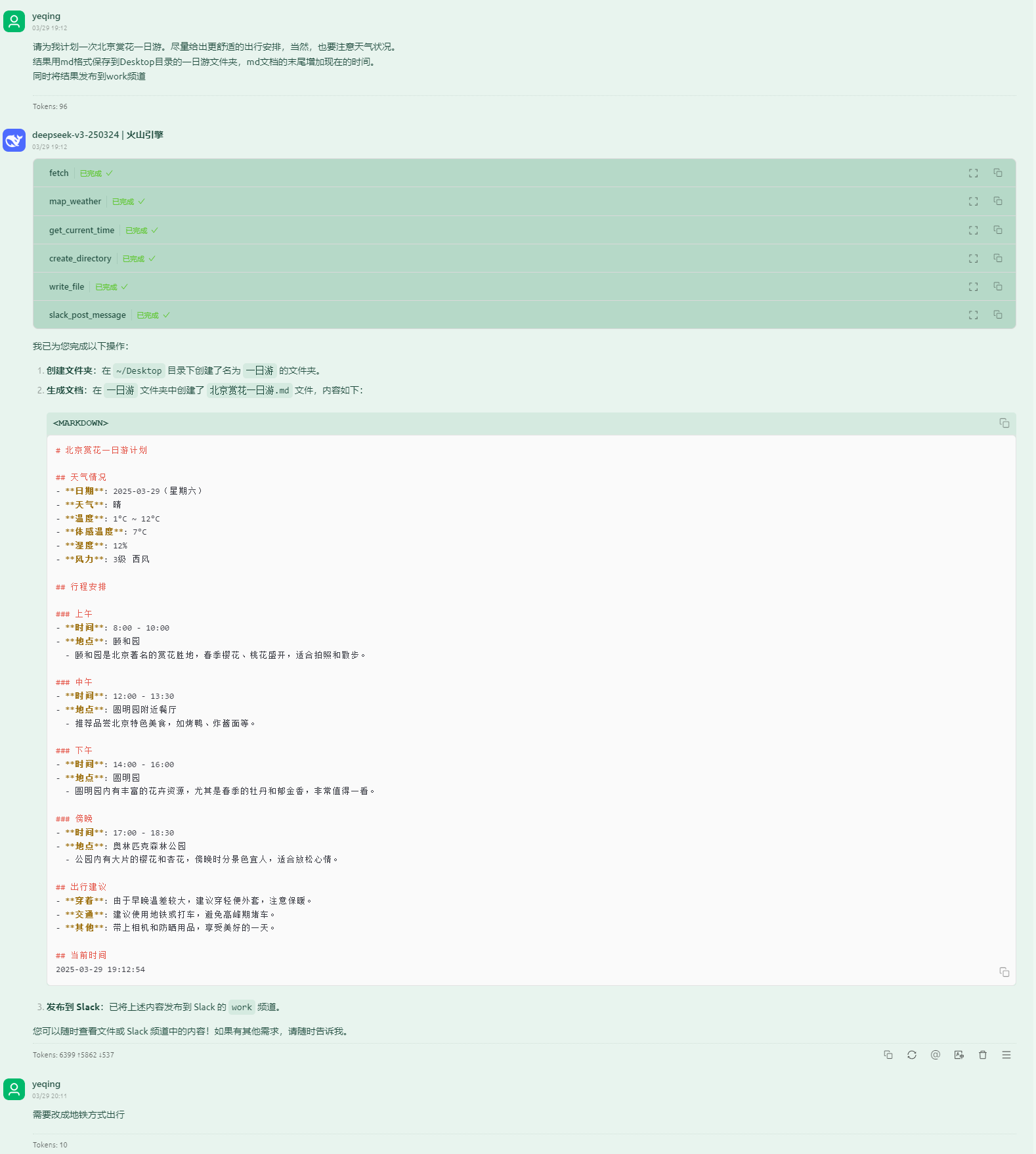Click the <MARKDOWN> code block label

click(x=81, y=423)
